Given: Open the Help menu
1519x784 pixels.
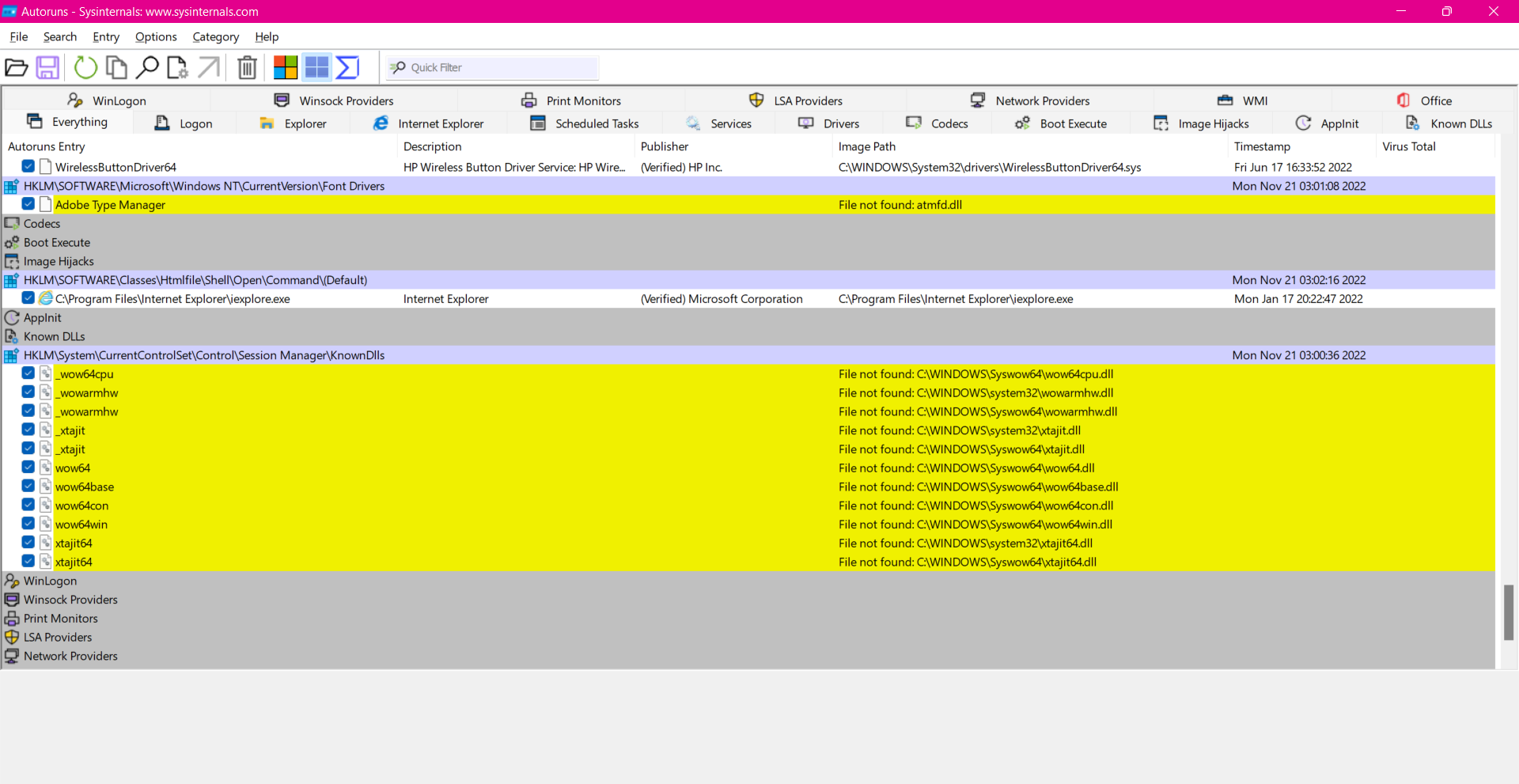Looking at the screenshot, I should [267, 36].
